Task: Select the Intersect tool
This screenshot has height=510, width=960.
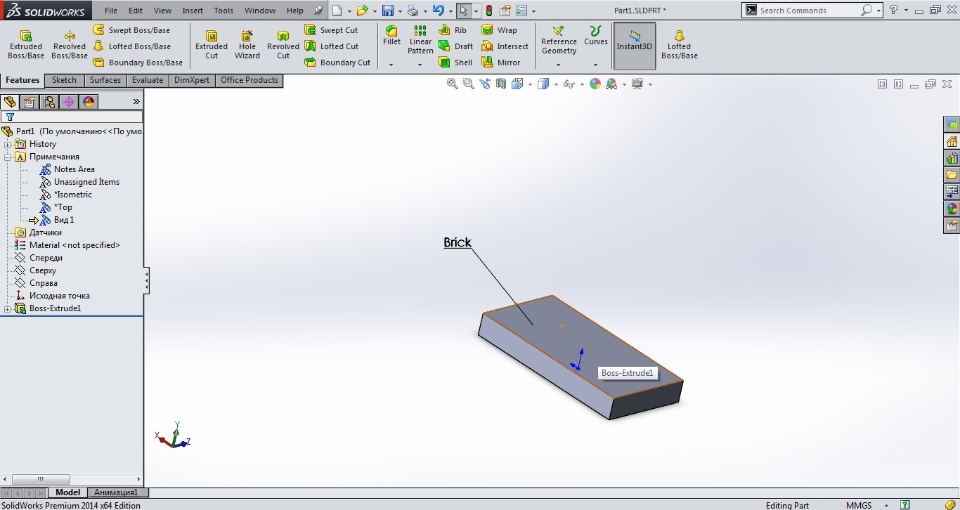Action: (x=504, y=46)
